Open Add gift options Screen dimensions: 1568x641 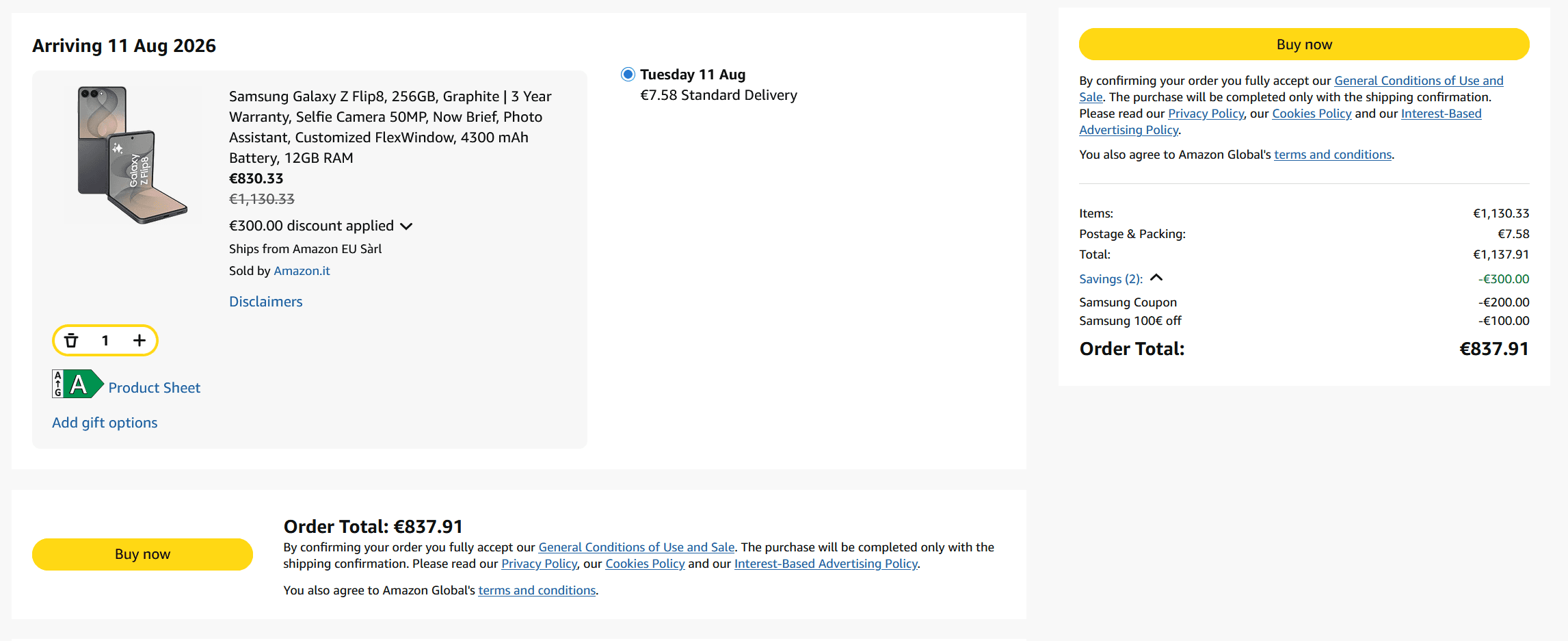[105, 423]
